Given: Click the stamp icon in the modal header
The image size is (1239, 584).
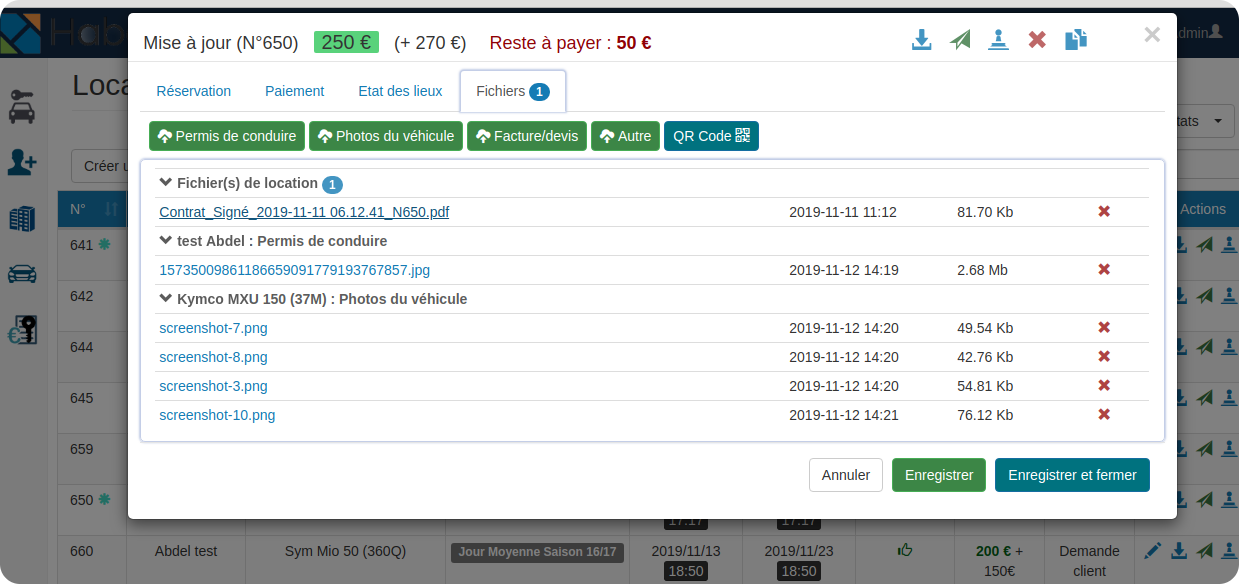Looking at the screenshot, I should pos(998,40).
